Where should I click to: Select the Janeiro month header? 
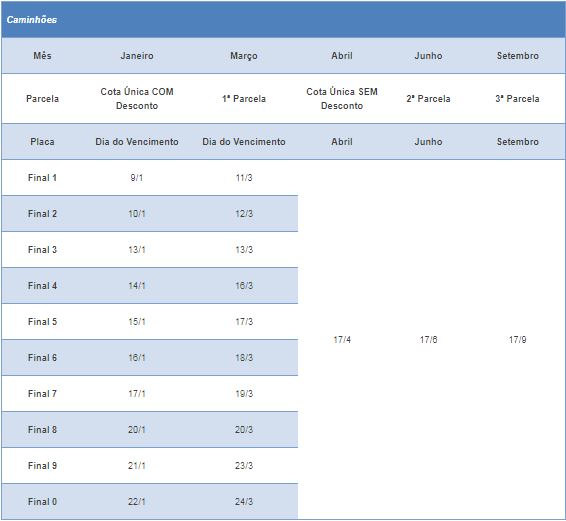click(x=137, y=56)
